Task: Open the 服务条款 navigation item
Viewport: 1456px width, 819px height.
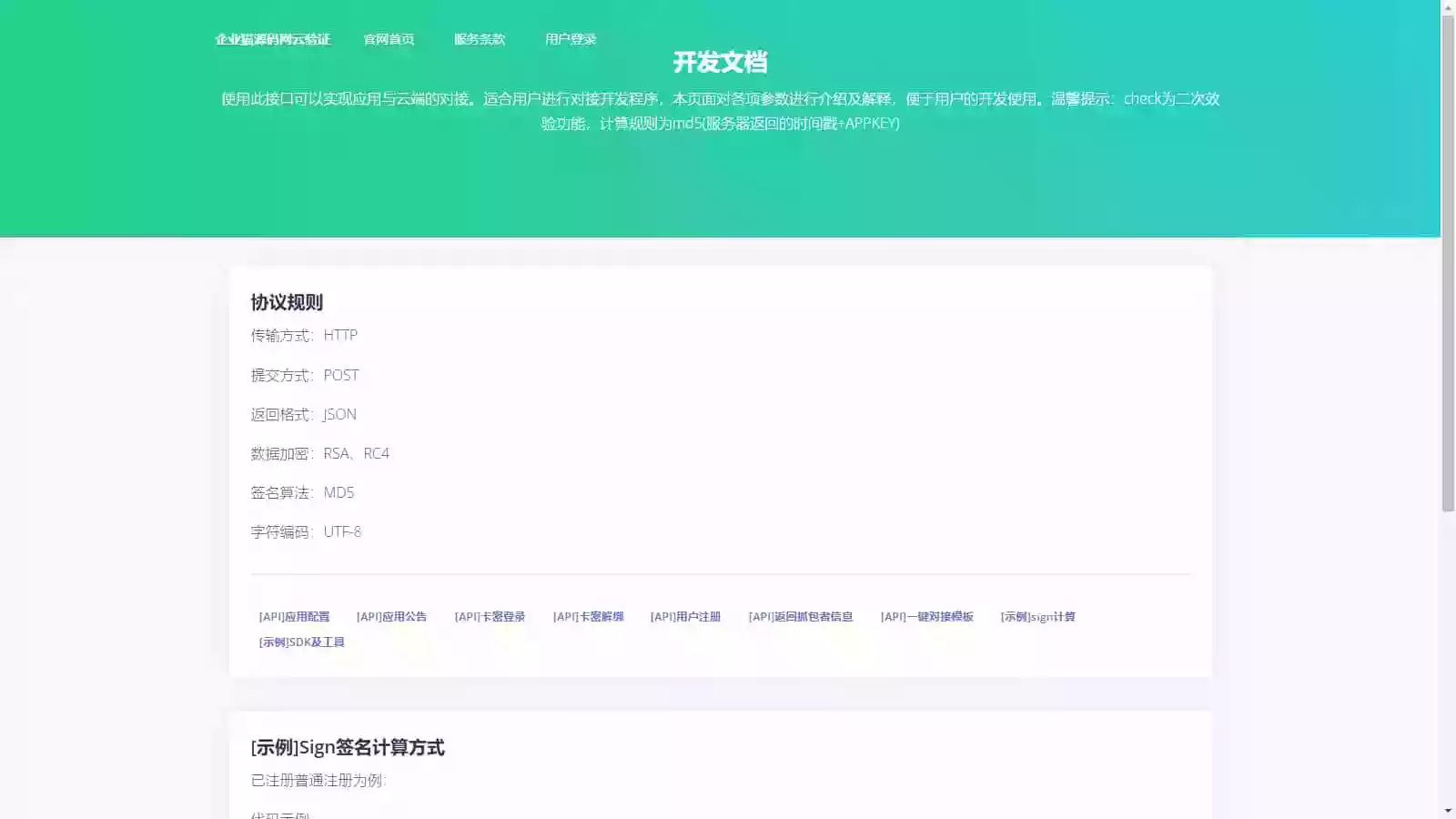Action: 480,39
